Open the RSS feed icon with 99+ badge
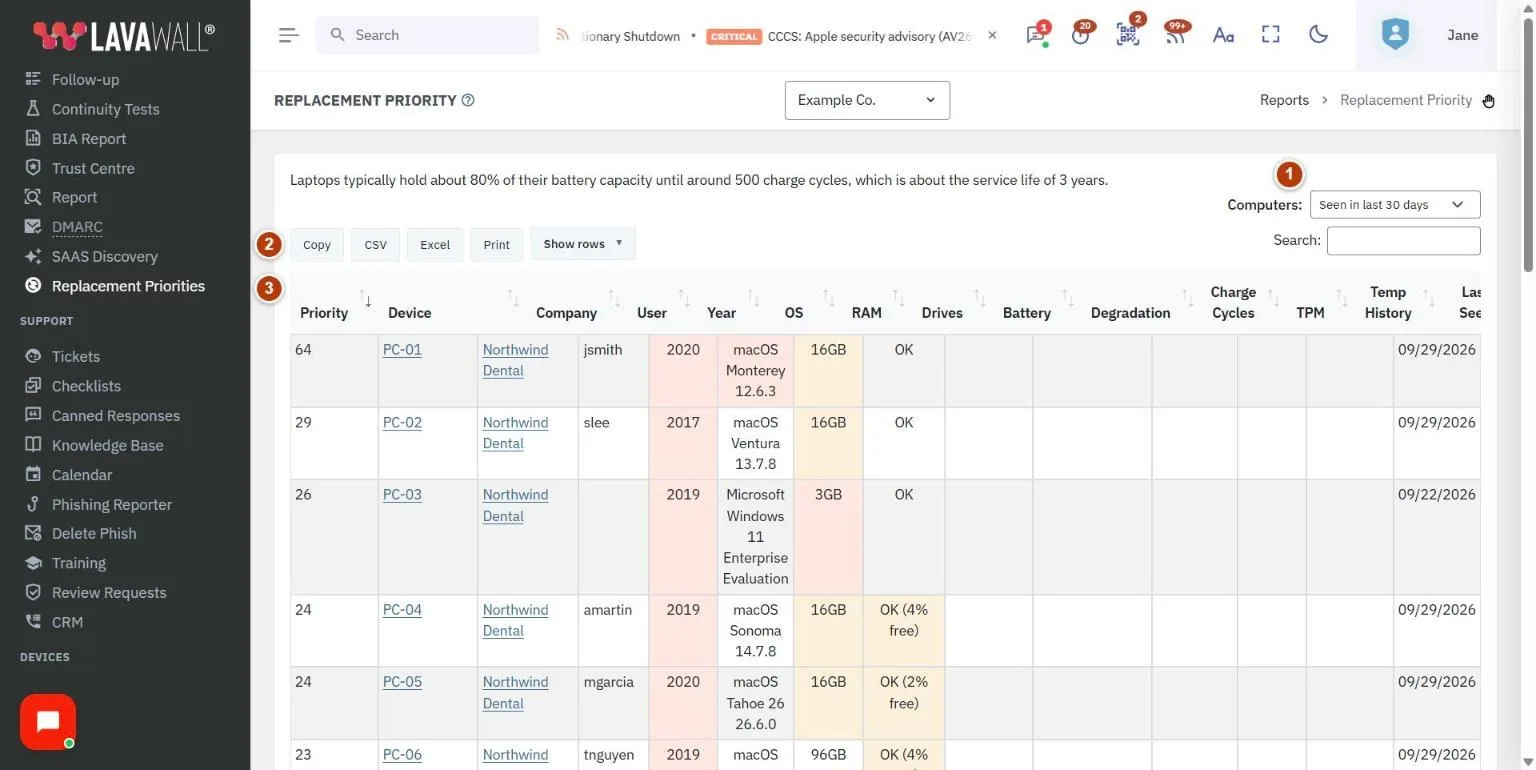Screen dimensions: 1536x770 click(x=1176, y=35)
